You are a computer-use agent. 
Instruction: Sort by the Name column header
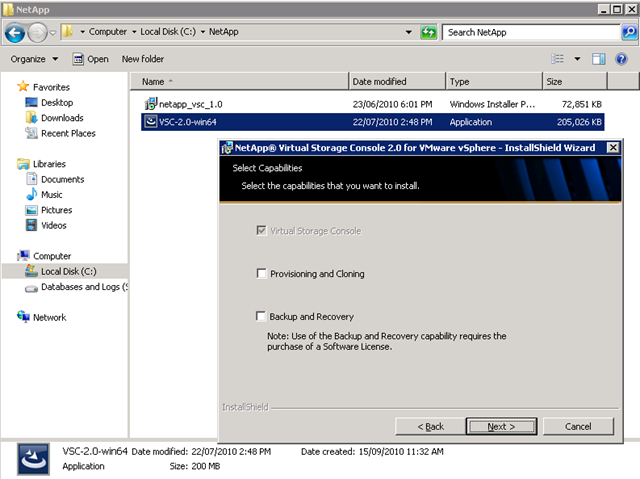240,82
